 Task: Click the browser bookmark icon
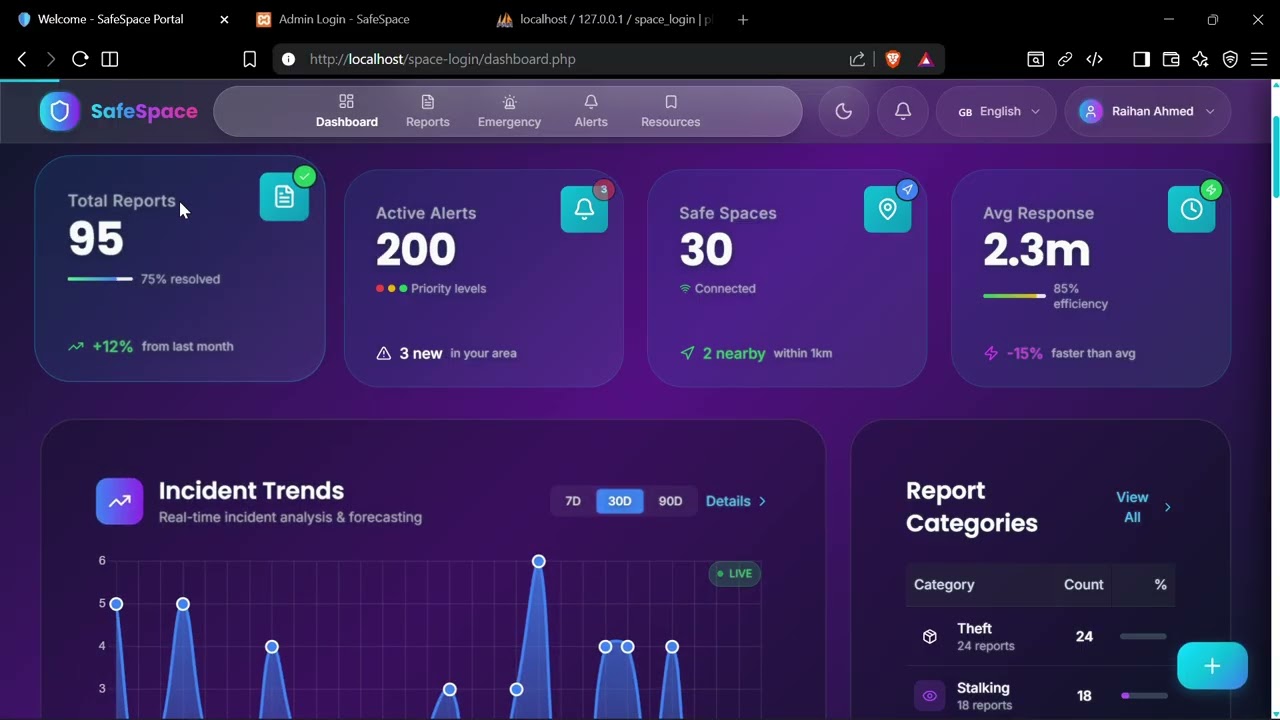click(250, 59)
